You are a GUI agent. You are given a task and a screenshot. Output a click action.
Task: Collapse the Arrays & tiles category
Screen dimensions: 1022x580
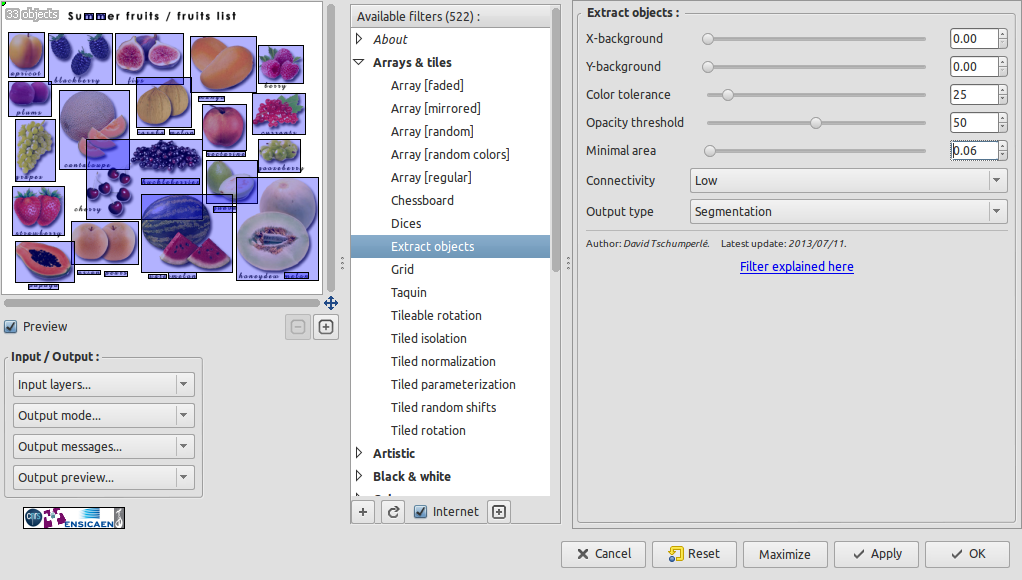[x=360, y=62]
